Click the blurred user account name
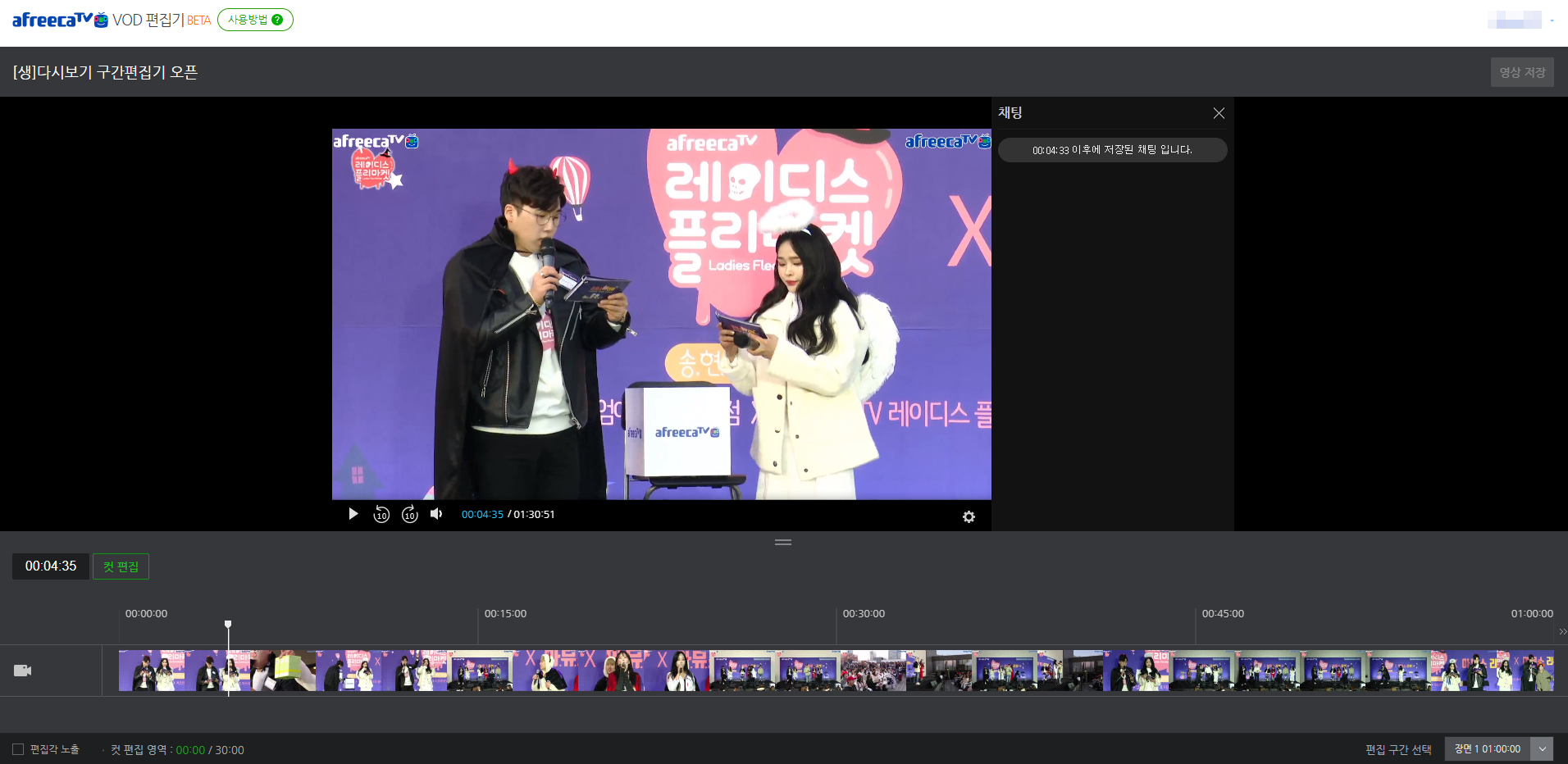 coord(1515,20)
